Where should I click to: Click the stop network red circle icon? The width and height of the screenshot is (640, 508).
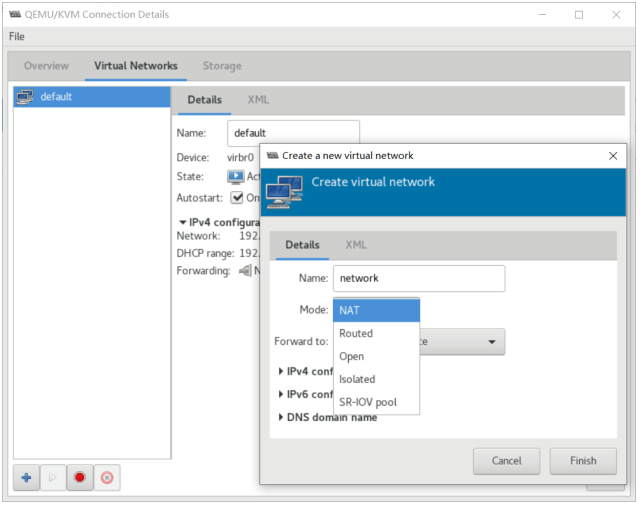pos(80,478)
